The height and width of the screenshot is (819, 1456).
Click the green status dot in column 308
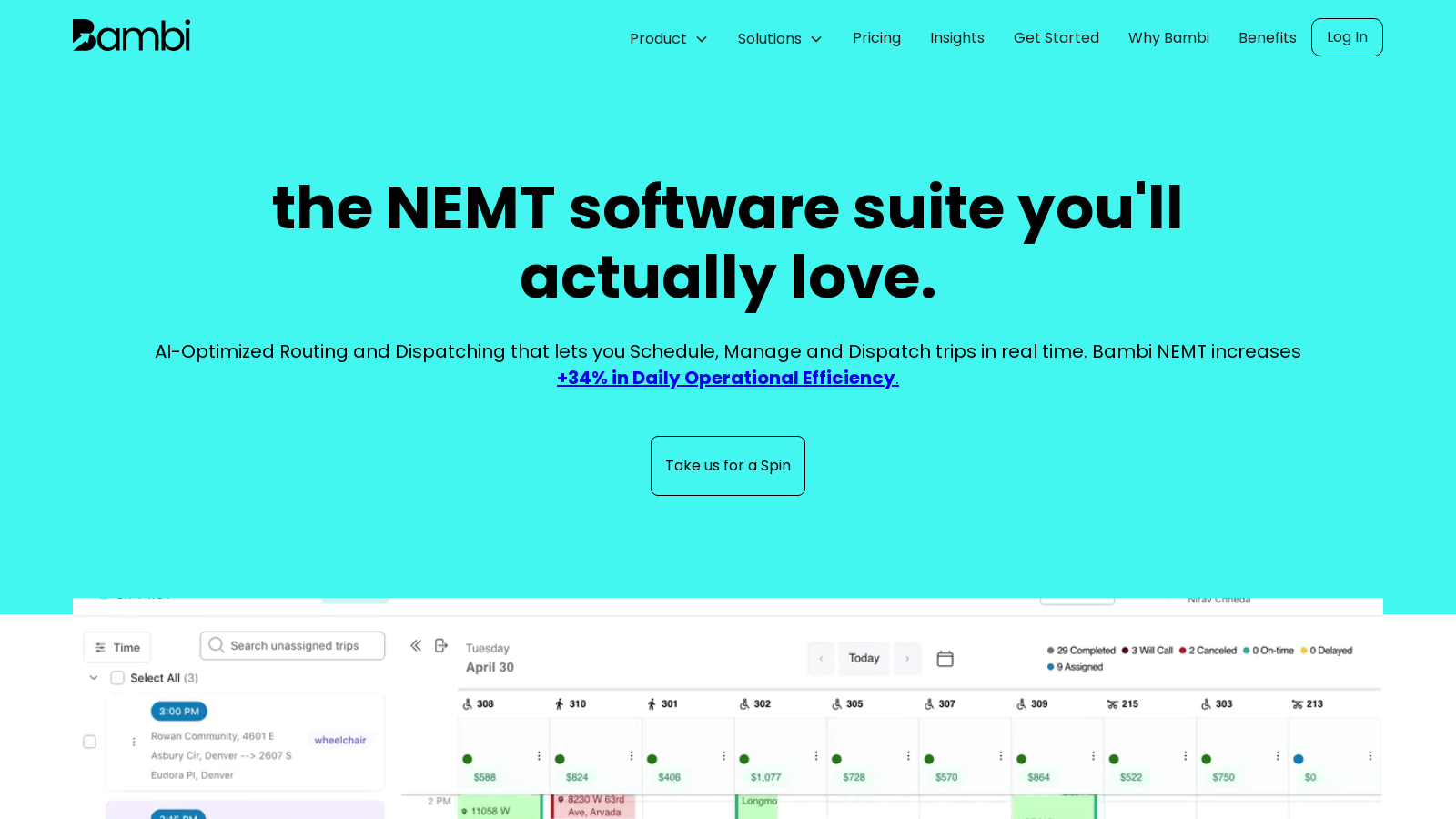click(x=468, y=759)
